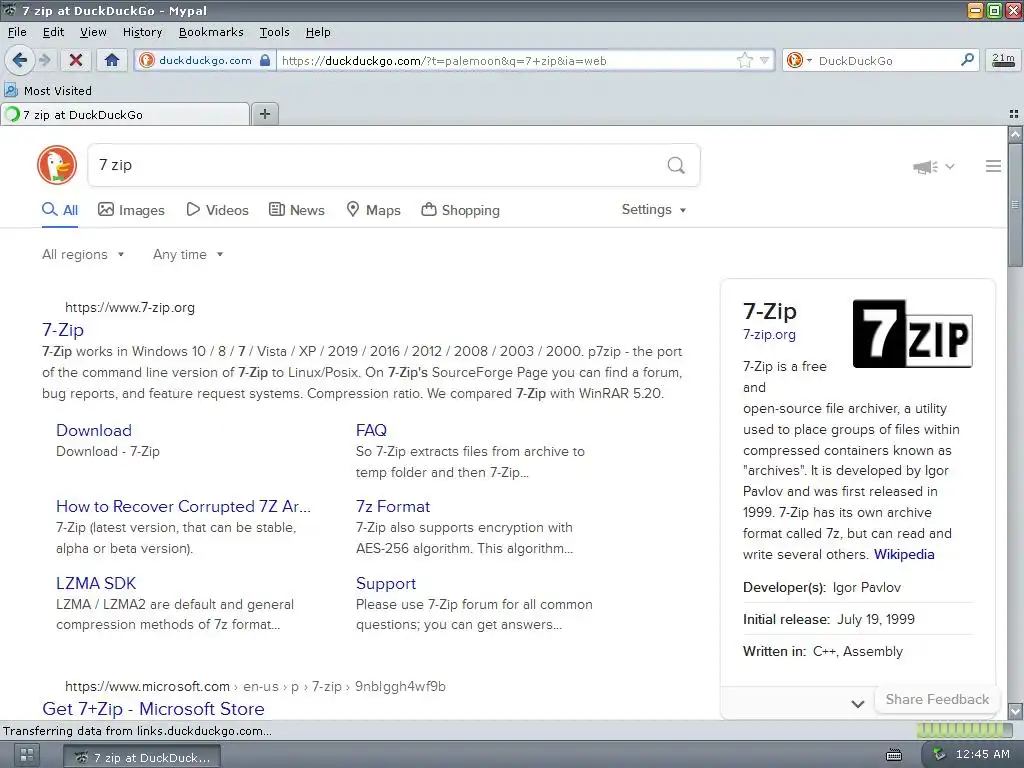Stop page loading with red X button
Viewport: 1024px width, 768px height.
[76, 60]
